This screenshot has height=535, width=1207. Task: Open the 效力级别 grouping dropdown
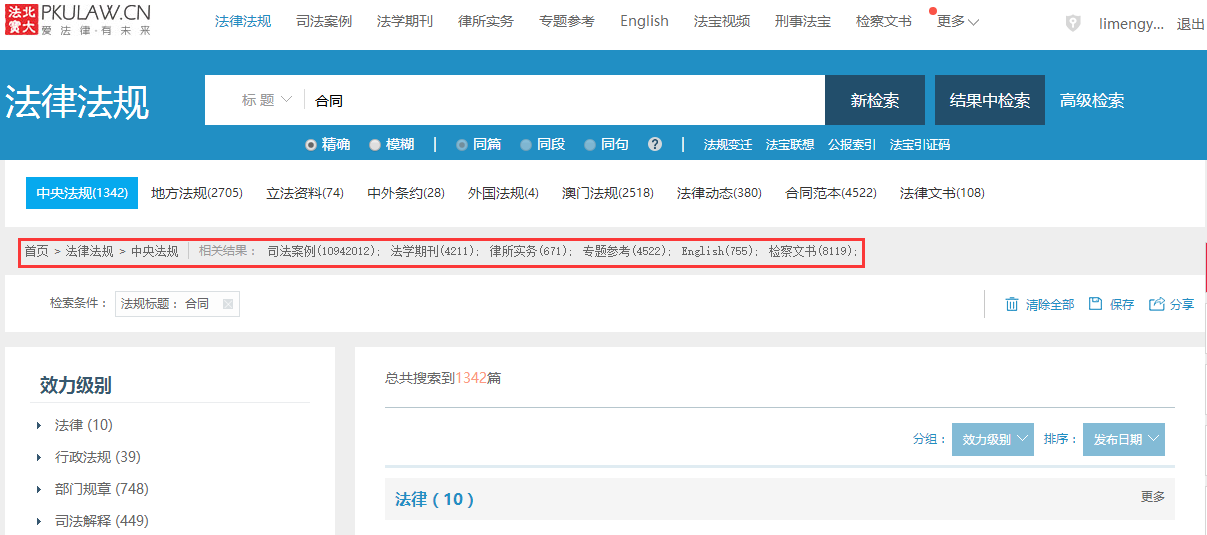(992, 439)
